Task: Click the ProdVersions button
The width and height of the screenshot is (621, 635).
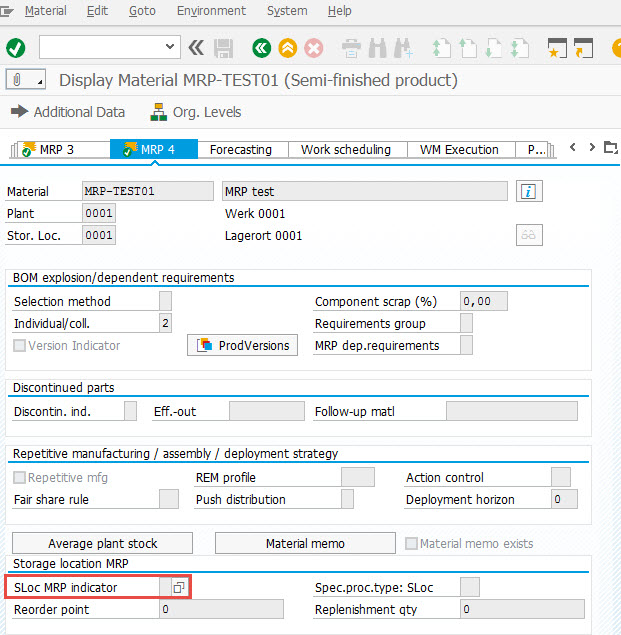Action: coord(242,345)
